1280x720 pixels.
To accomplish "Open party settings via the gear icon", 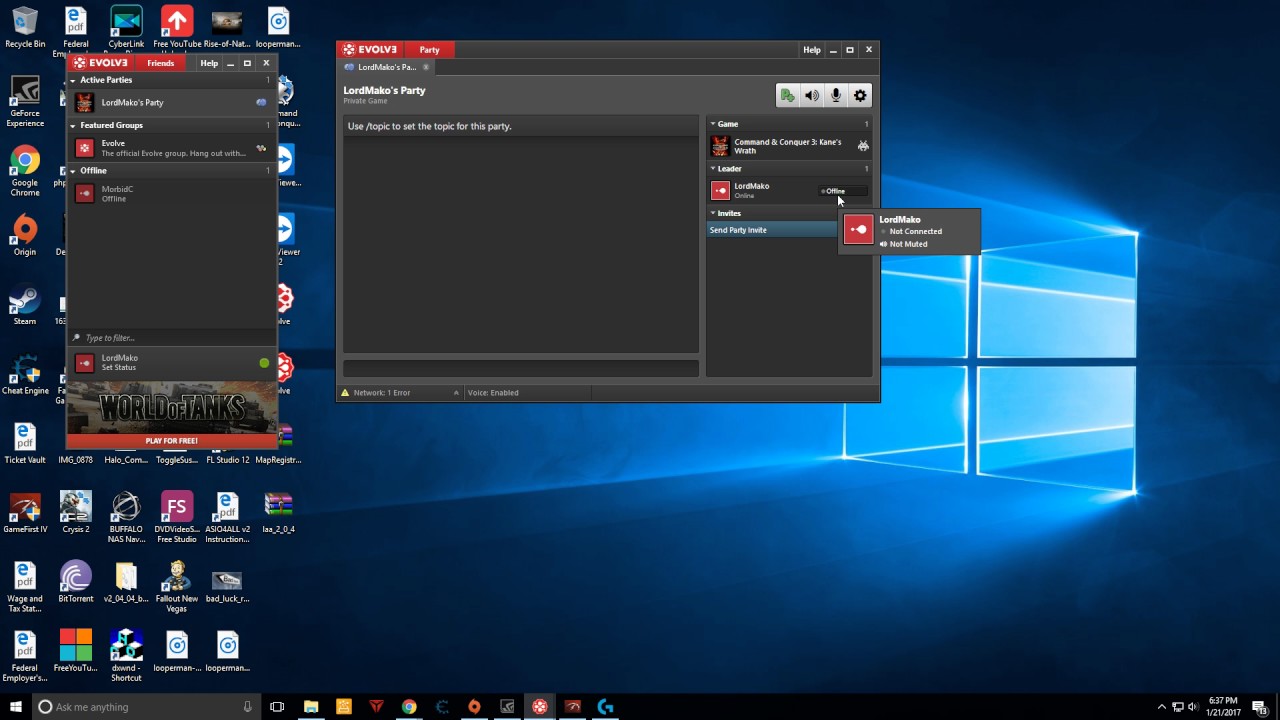I will click(x=860, y=96).
